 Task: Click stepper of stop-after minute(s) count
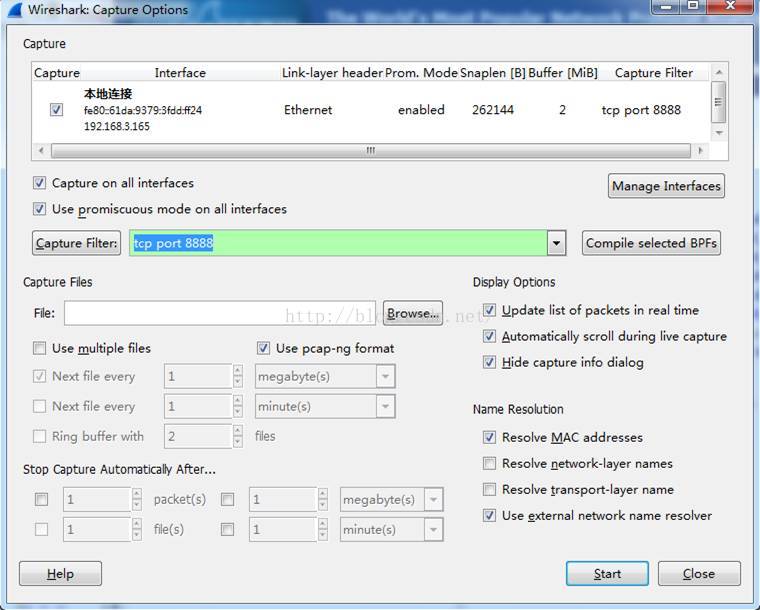[323, 529]
